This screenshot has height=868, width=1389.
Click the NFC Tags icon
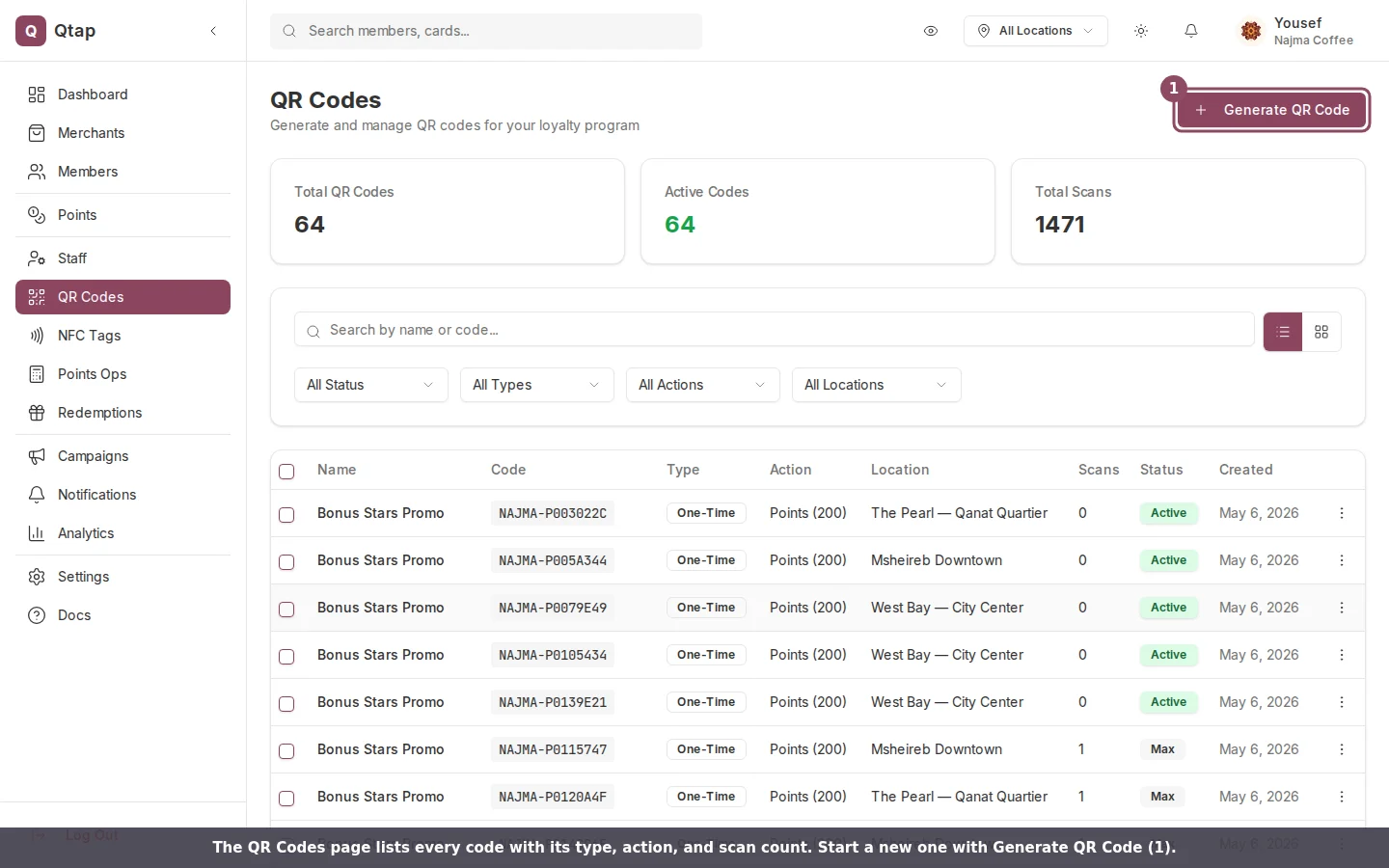37,336
